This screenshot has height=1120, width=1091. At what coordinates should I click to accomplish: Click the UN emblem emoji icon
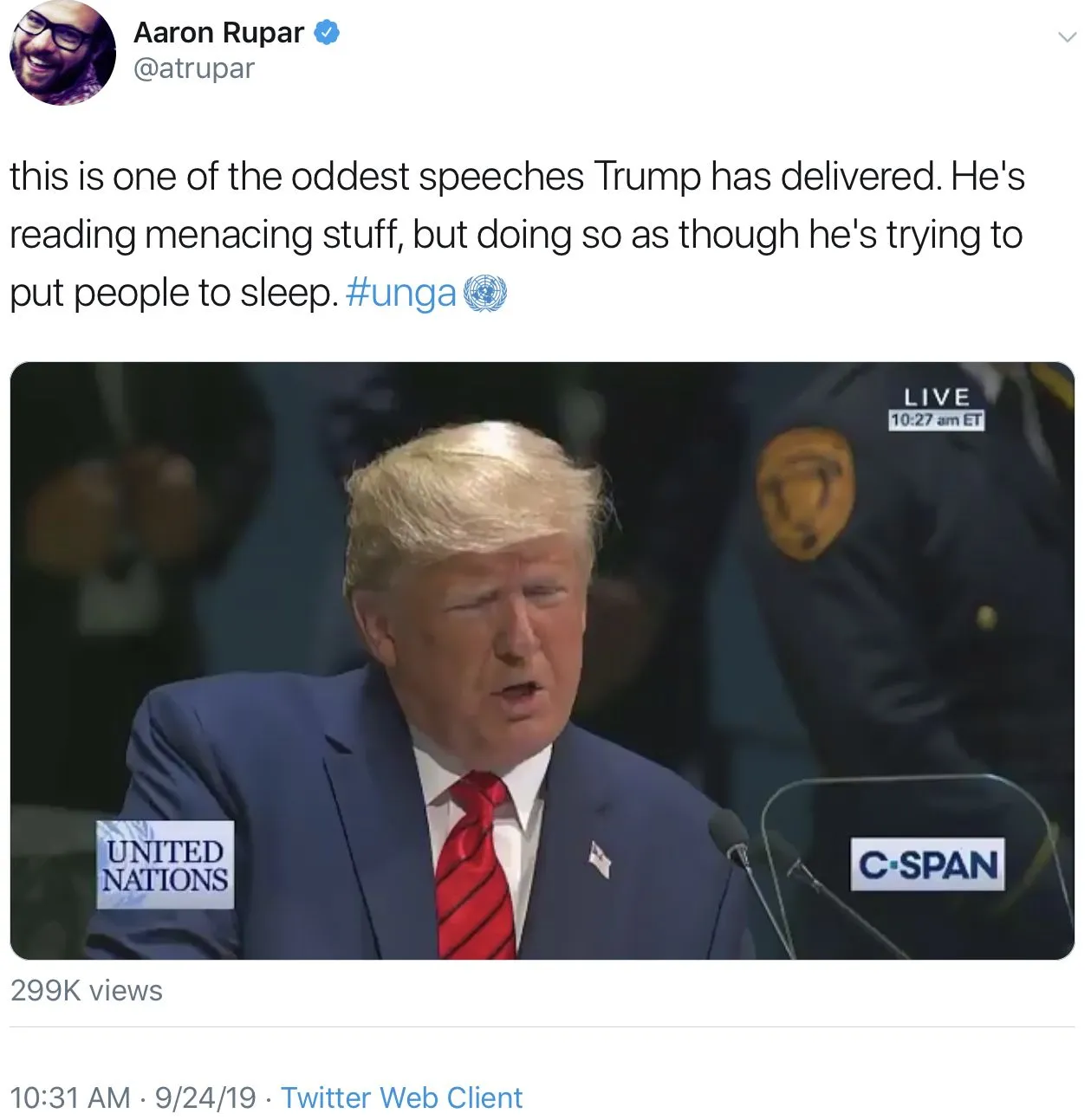tap(485, 294)
